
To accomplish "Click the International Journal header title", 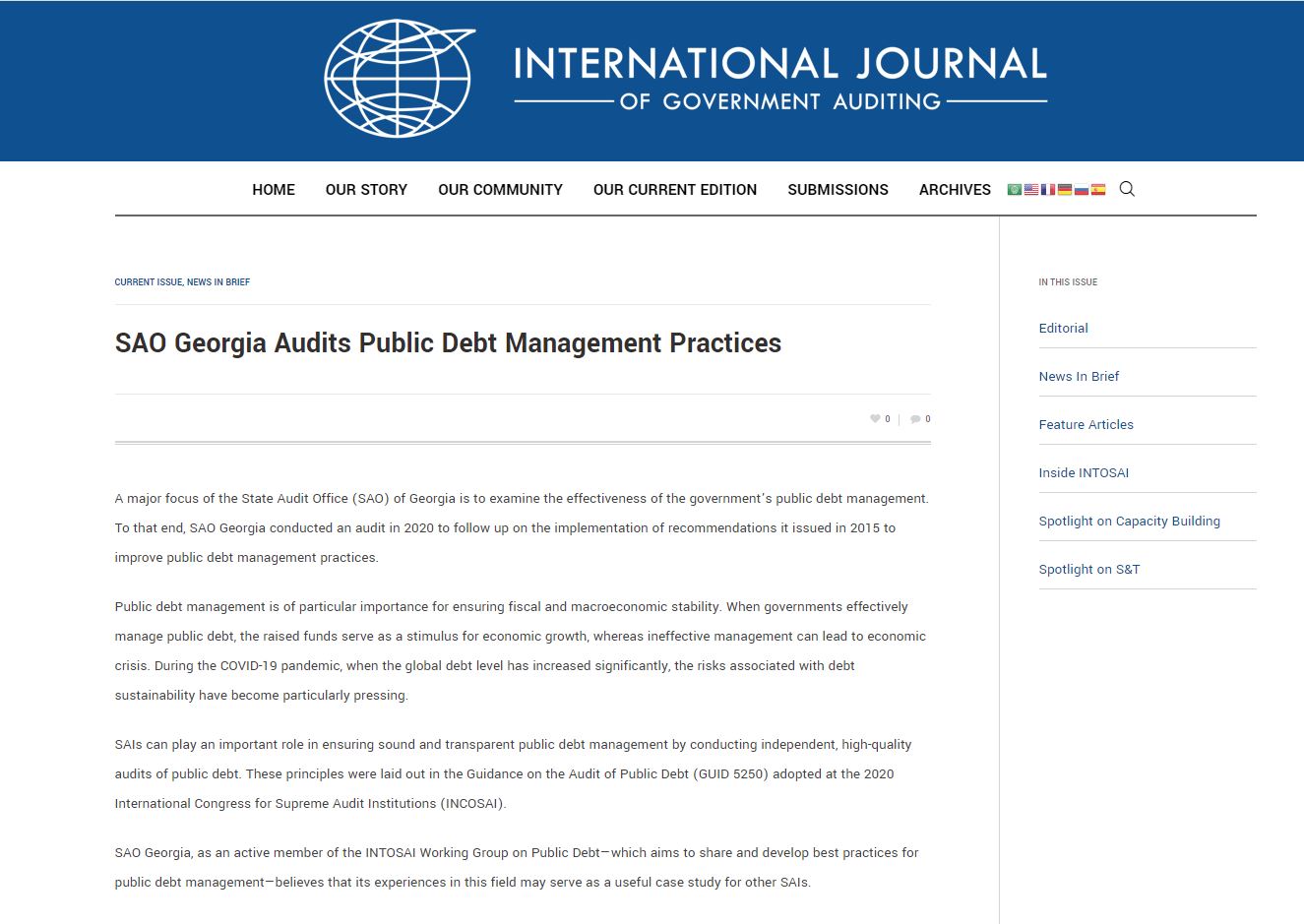I will point(779,64).
